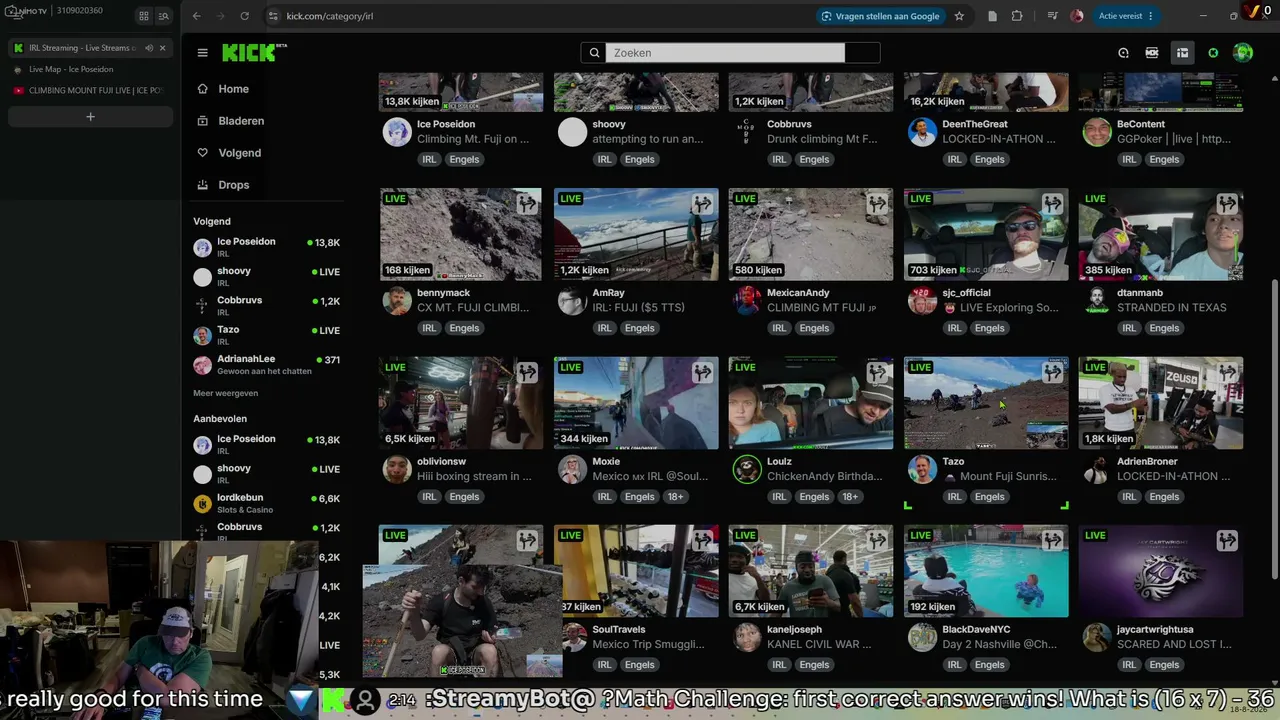Image resolution: width=1280 pixels, height=720 pixels.
Task: Click the kick.com/category/irl address bar
Action: pyautogui.click(x=540, y=16)
